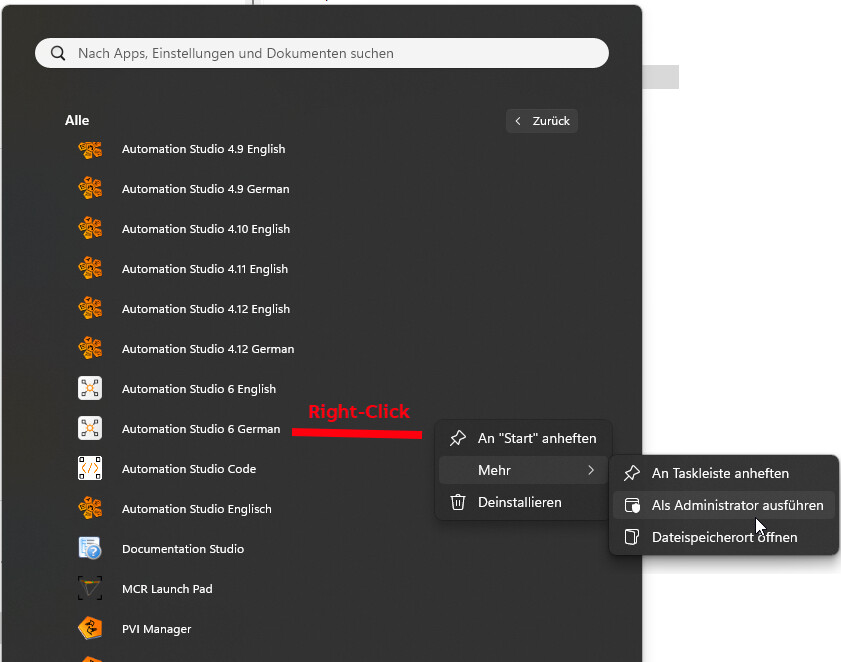Click the file icon beside Dateispeicherort öffnen
Screen dimensions: 841x662
click(x=632, y=537)
